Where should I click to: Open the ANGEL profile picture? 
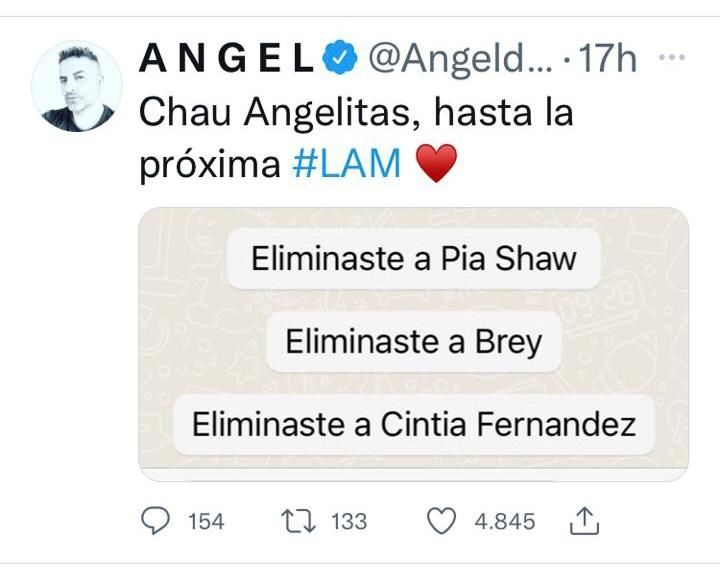(x=77, y=86)
